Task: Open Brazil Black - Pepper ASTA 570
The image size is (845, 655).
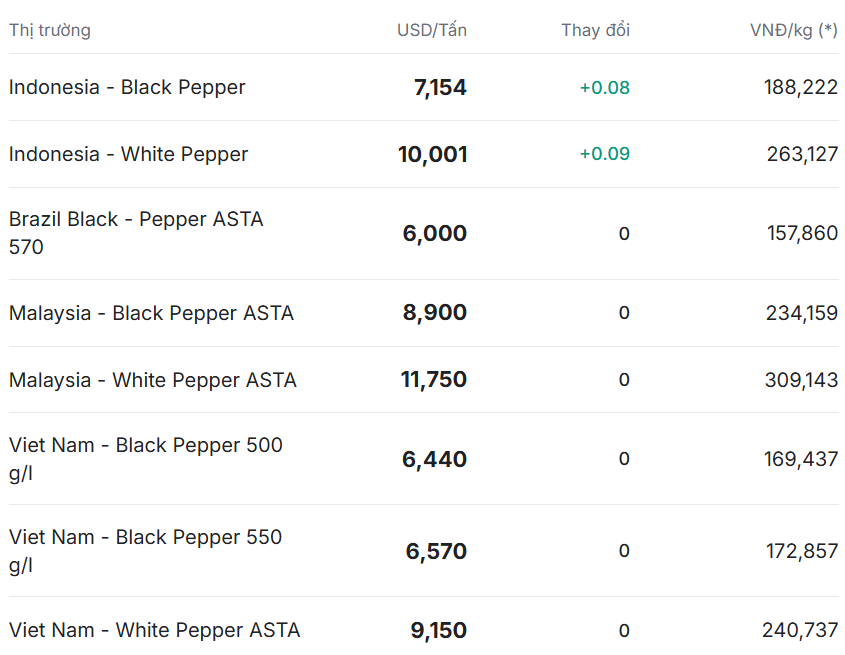Action: point(424,233)
